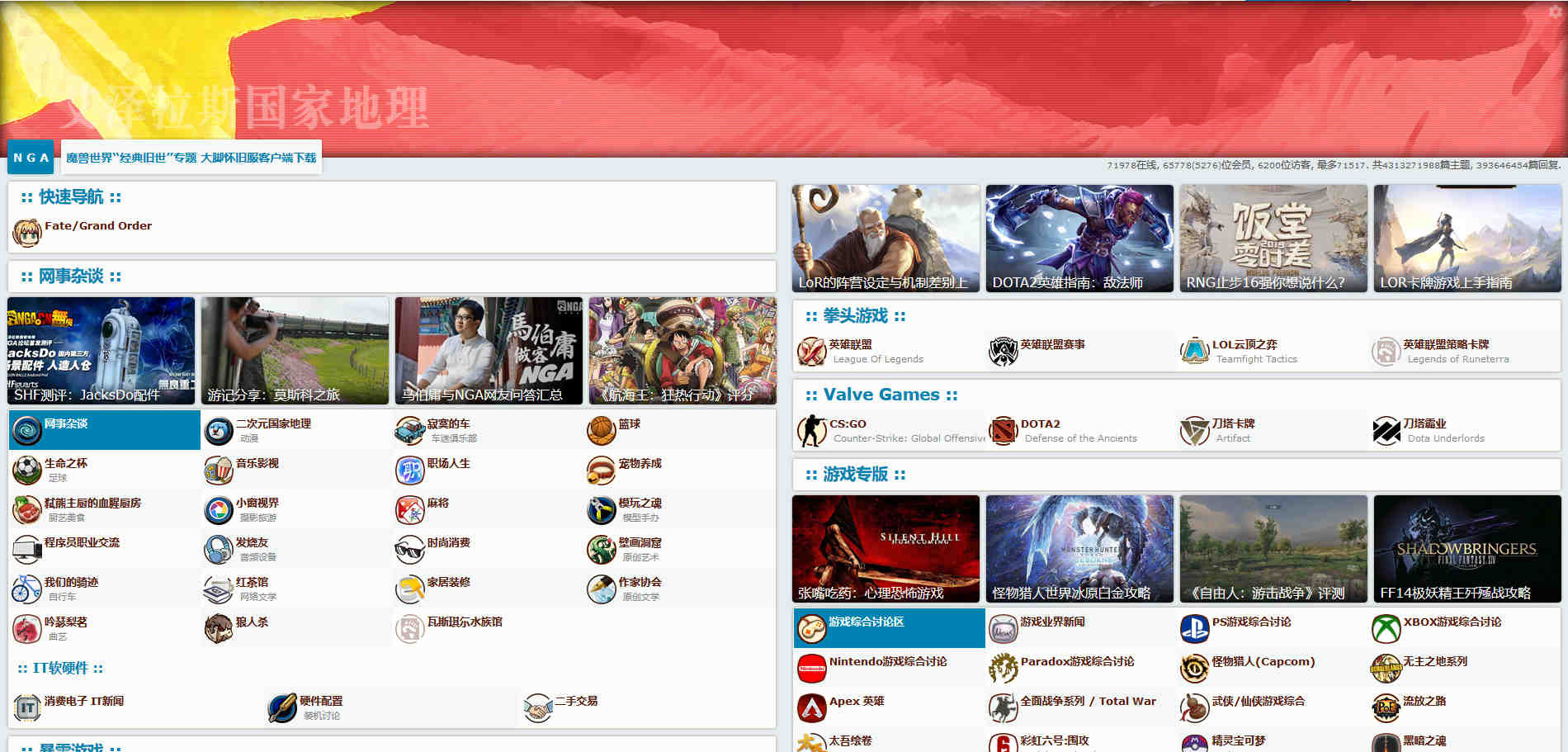Viewport: 1568px width, 752px height.
Task: Click the 家居装修 forum link
Action: pos(448,583)
